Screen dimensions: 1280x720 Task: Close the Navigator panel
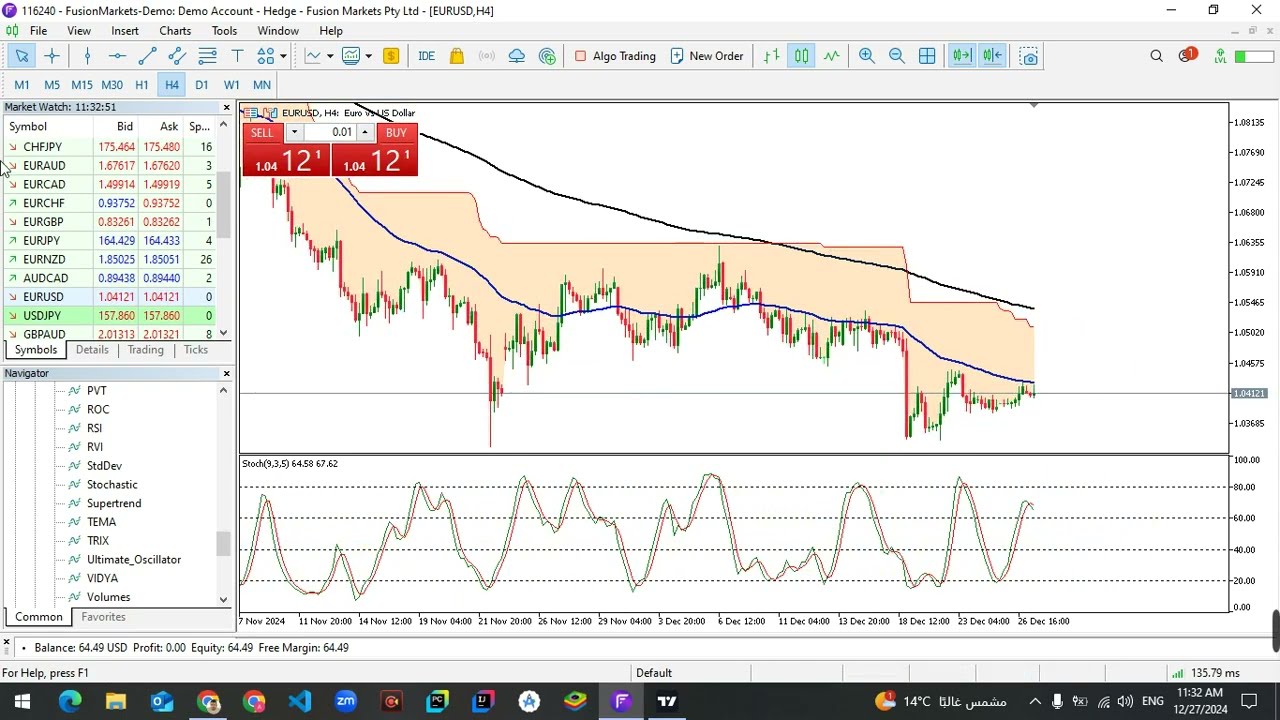coord(226,373)
